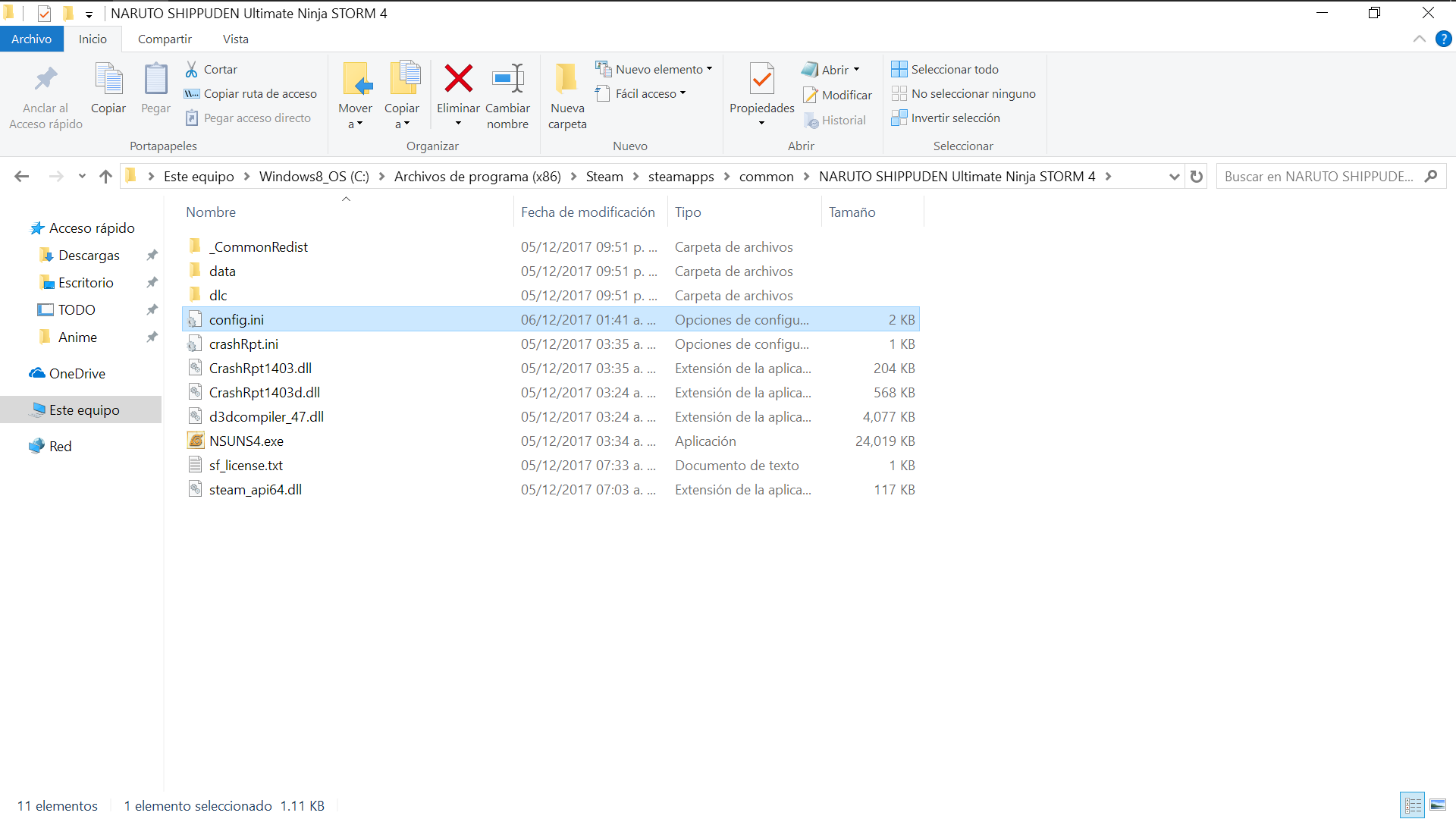Viewport: 1456px width, 819px height.
Task: Open Quick Access Toolbar customize arrow
Action: point(89,14)
